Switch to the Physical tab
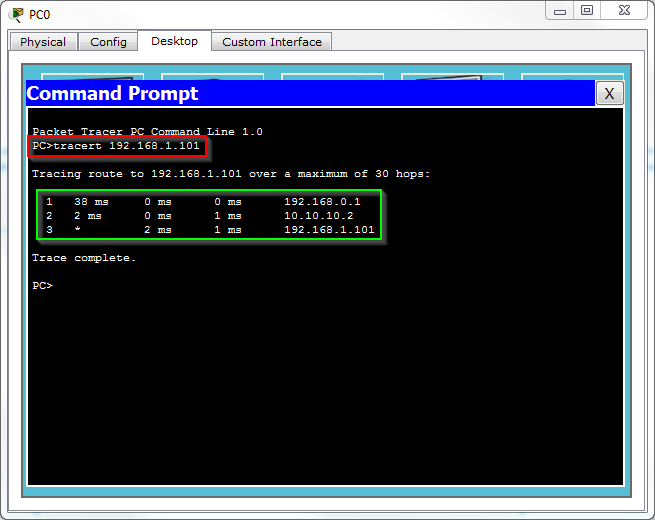655x520 pixels. point(43,42)
